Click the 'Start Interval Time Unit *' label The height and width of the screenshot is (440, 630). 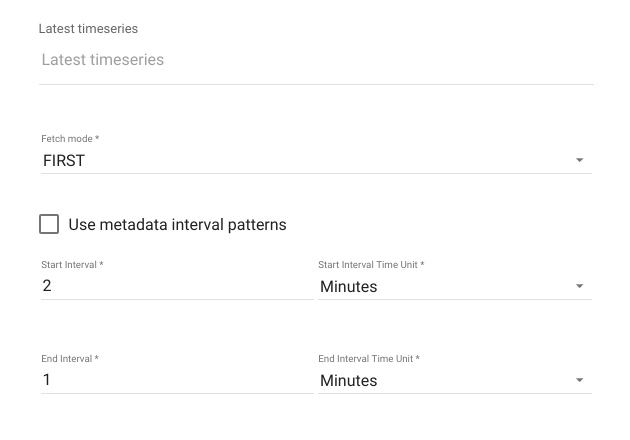(371, 265)
